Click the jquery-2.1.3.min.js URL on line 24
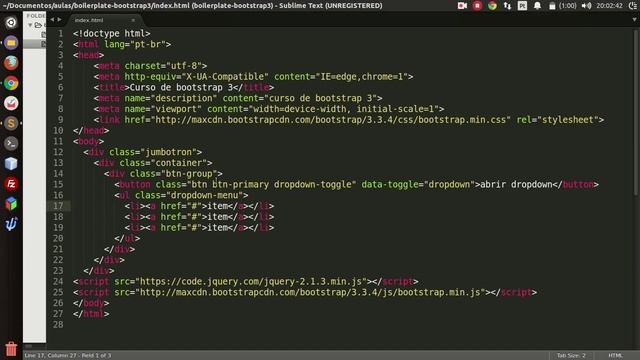Viewport: 640px width, 360px height. pos(251,282)
